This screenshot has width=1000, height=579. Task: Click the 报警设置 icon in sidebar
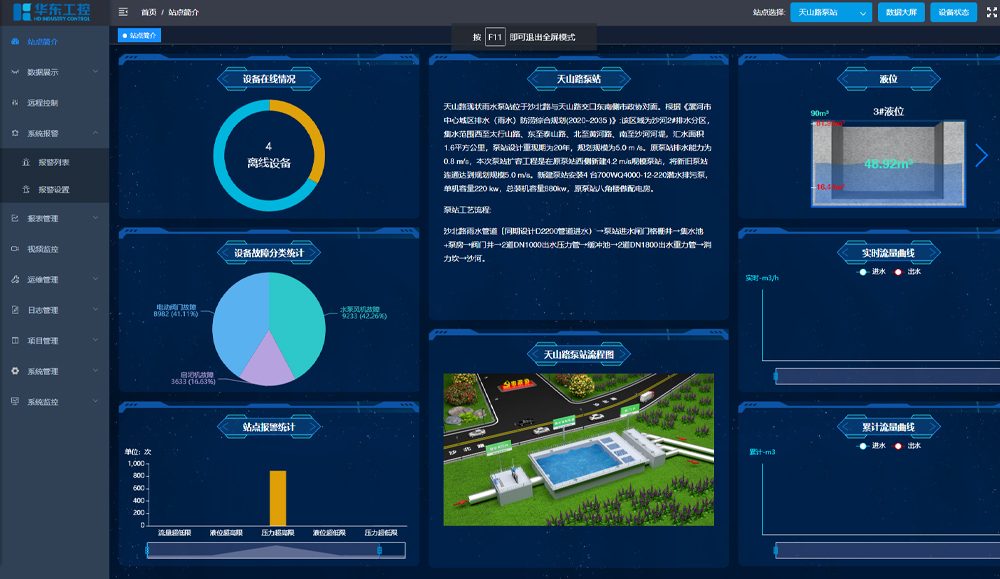(x=27, y=189)
